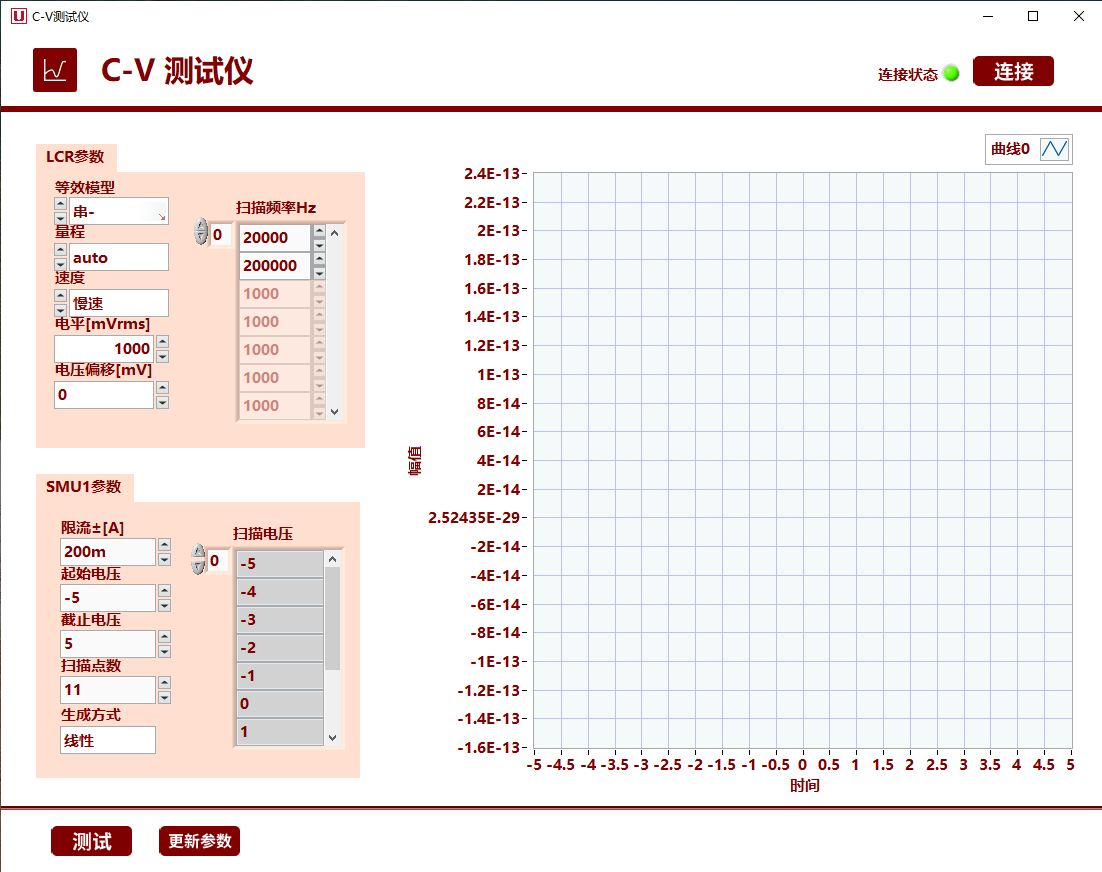
Task: Decrease the 起始电压 value
Action: click(x=164, y=605)
